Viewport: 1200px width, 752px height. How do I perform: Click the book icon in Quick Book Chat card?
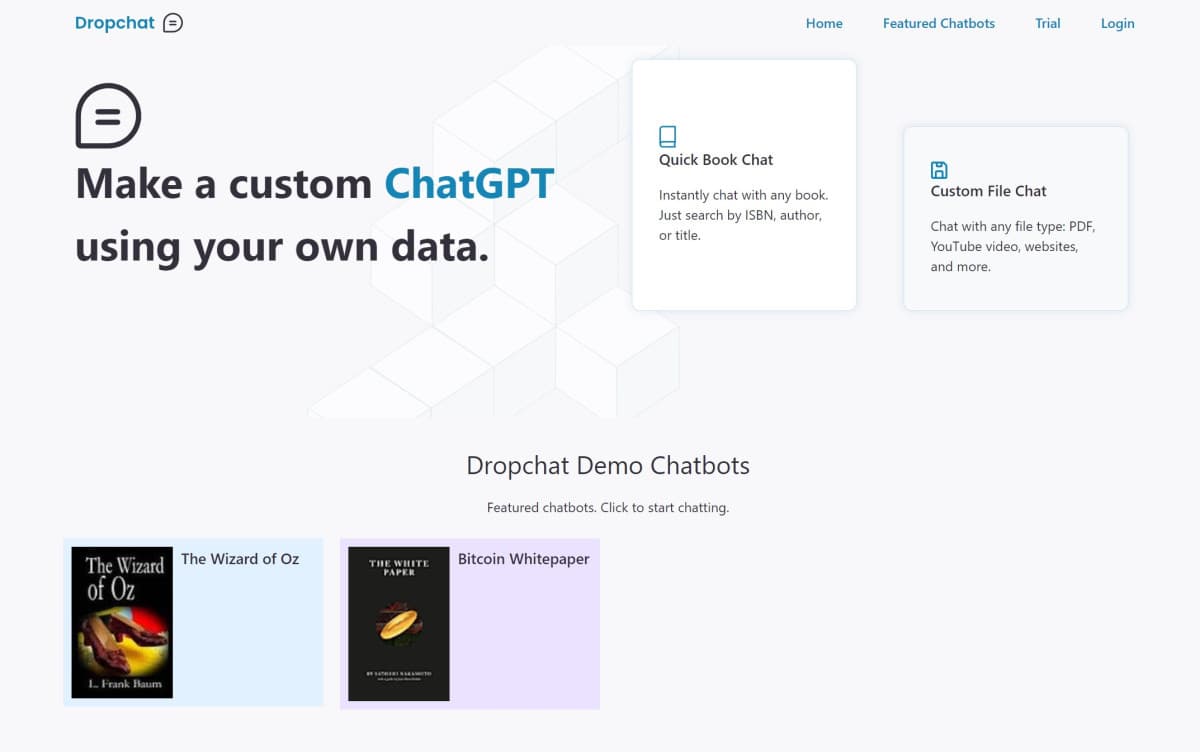coord(667,137)
